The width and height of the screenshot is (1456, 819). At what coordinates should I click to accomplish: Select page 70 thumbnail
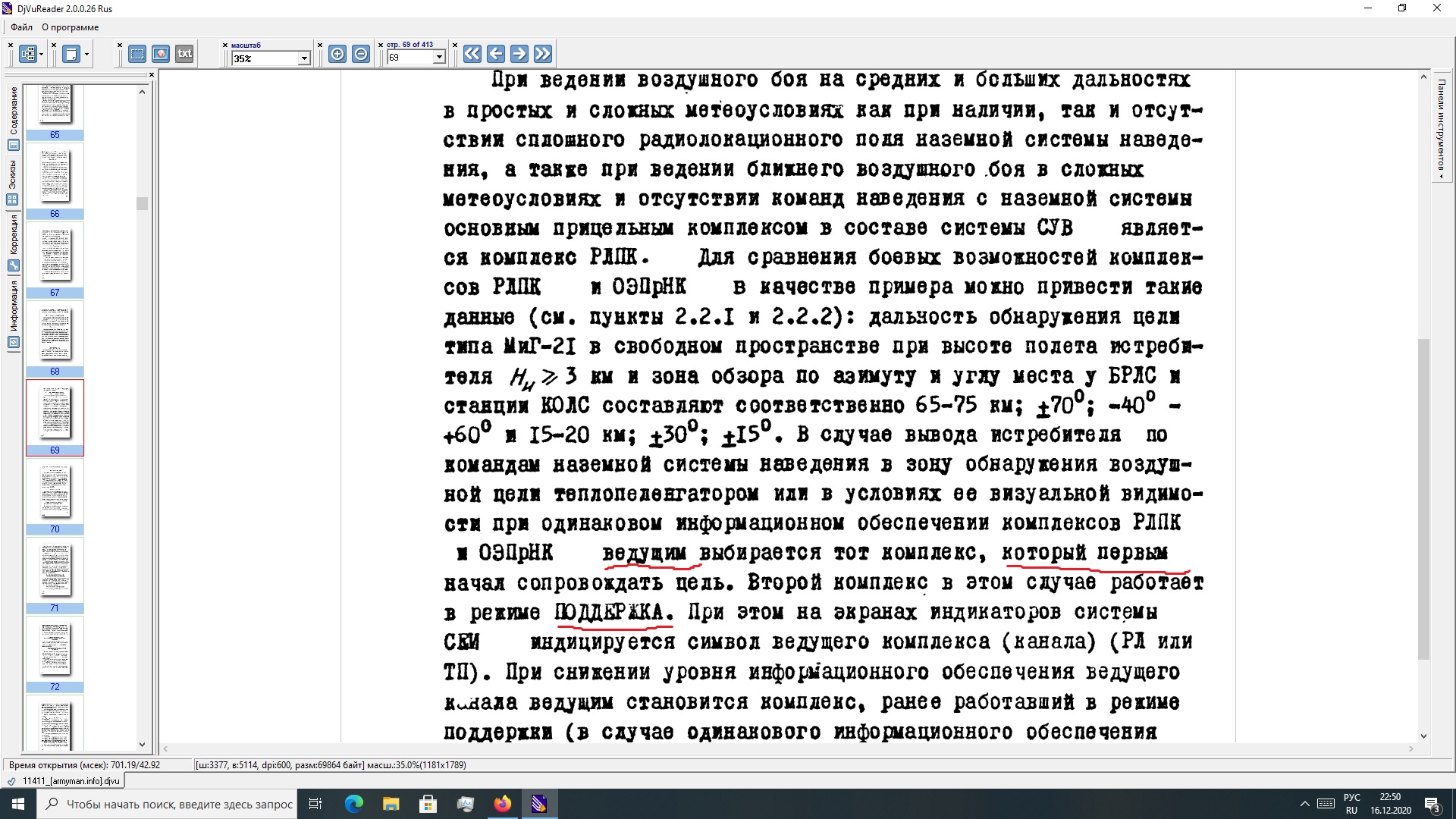55,496
